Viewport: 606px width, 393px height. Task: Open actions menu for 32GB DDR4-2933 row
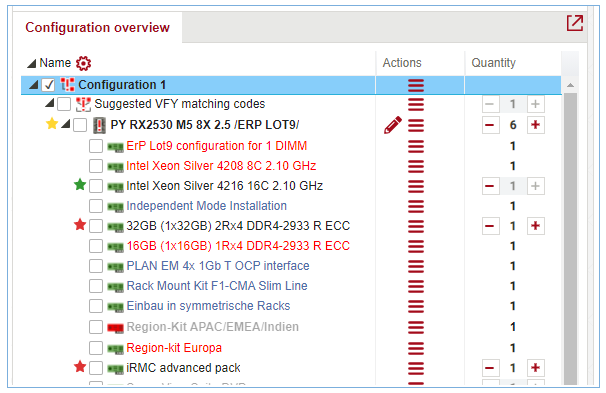[x=416, y=226]
